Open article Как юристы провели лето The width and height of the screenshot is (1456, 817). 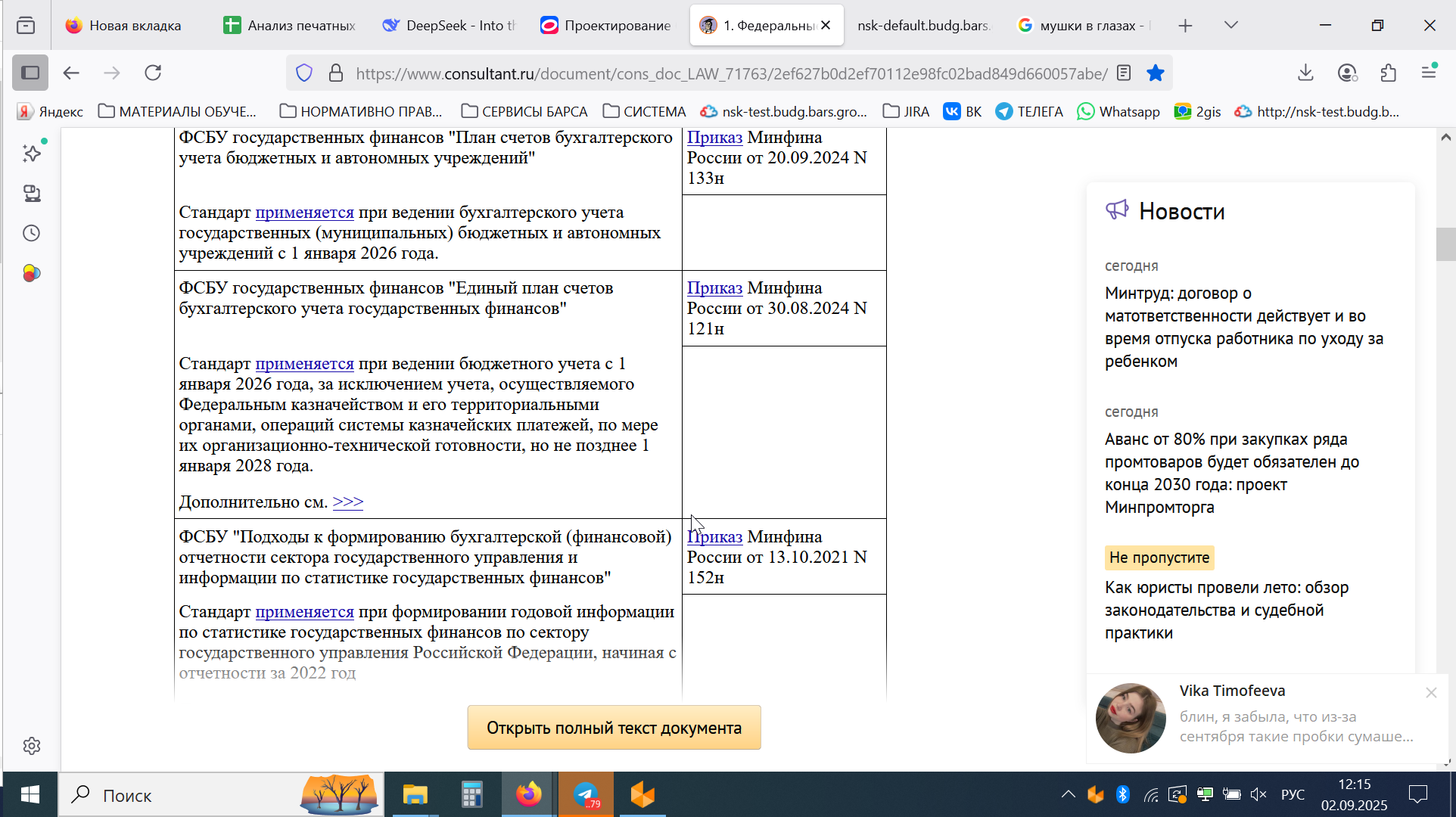1227,610
